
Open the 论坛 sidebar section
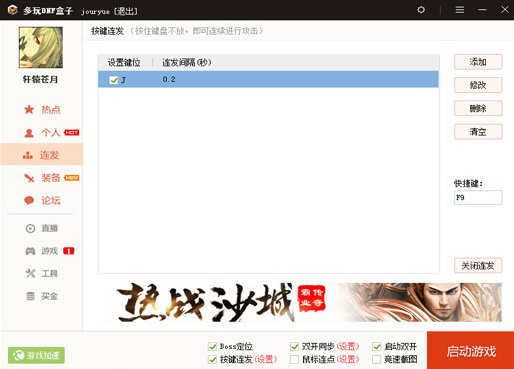coord(42,200)
